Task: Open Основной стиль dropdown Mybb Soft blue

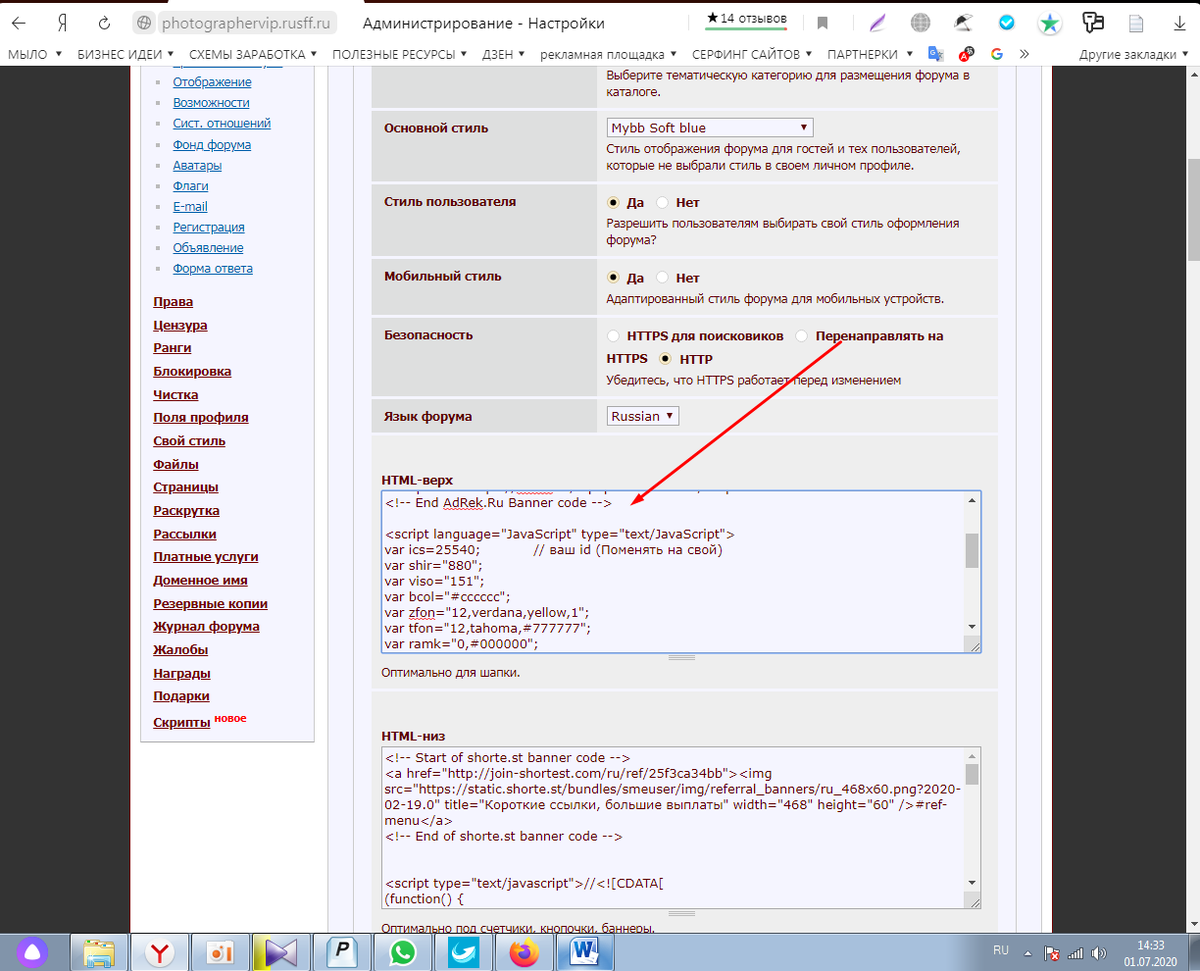Action: click(710, 128)
